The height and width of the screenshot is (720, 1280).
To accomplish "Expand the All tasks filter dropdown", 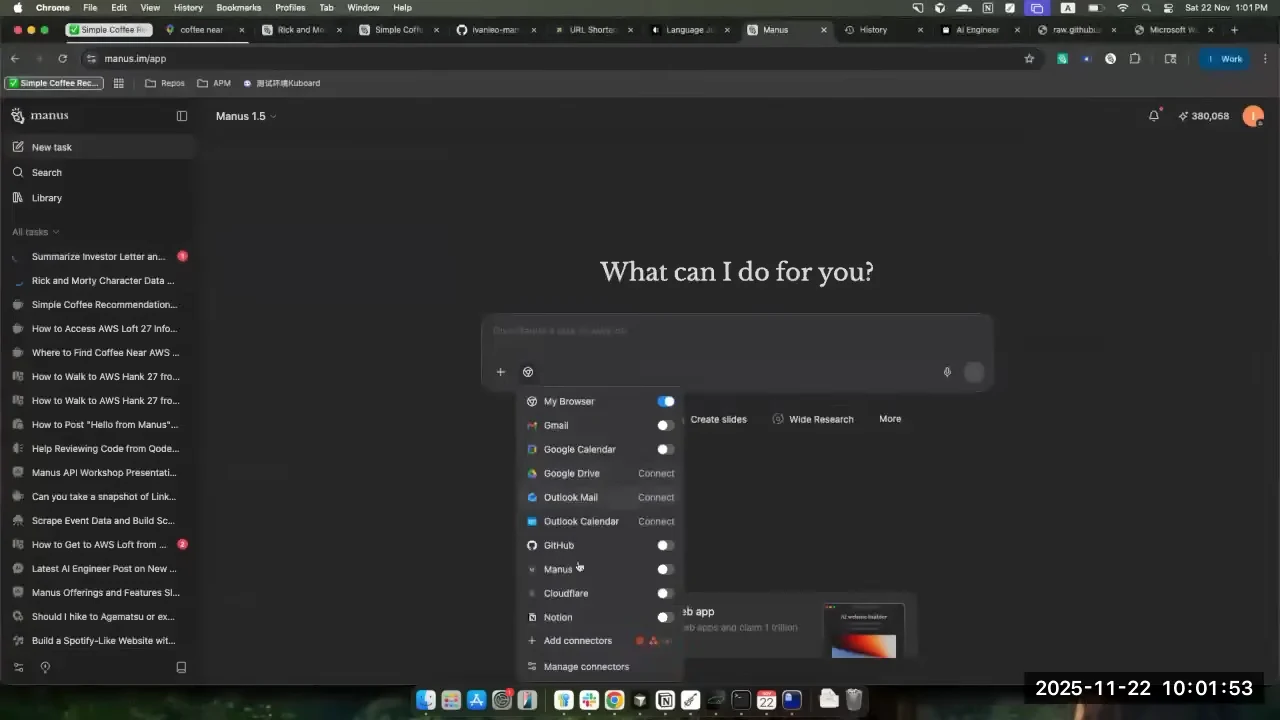I will [36, 232].
